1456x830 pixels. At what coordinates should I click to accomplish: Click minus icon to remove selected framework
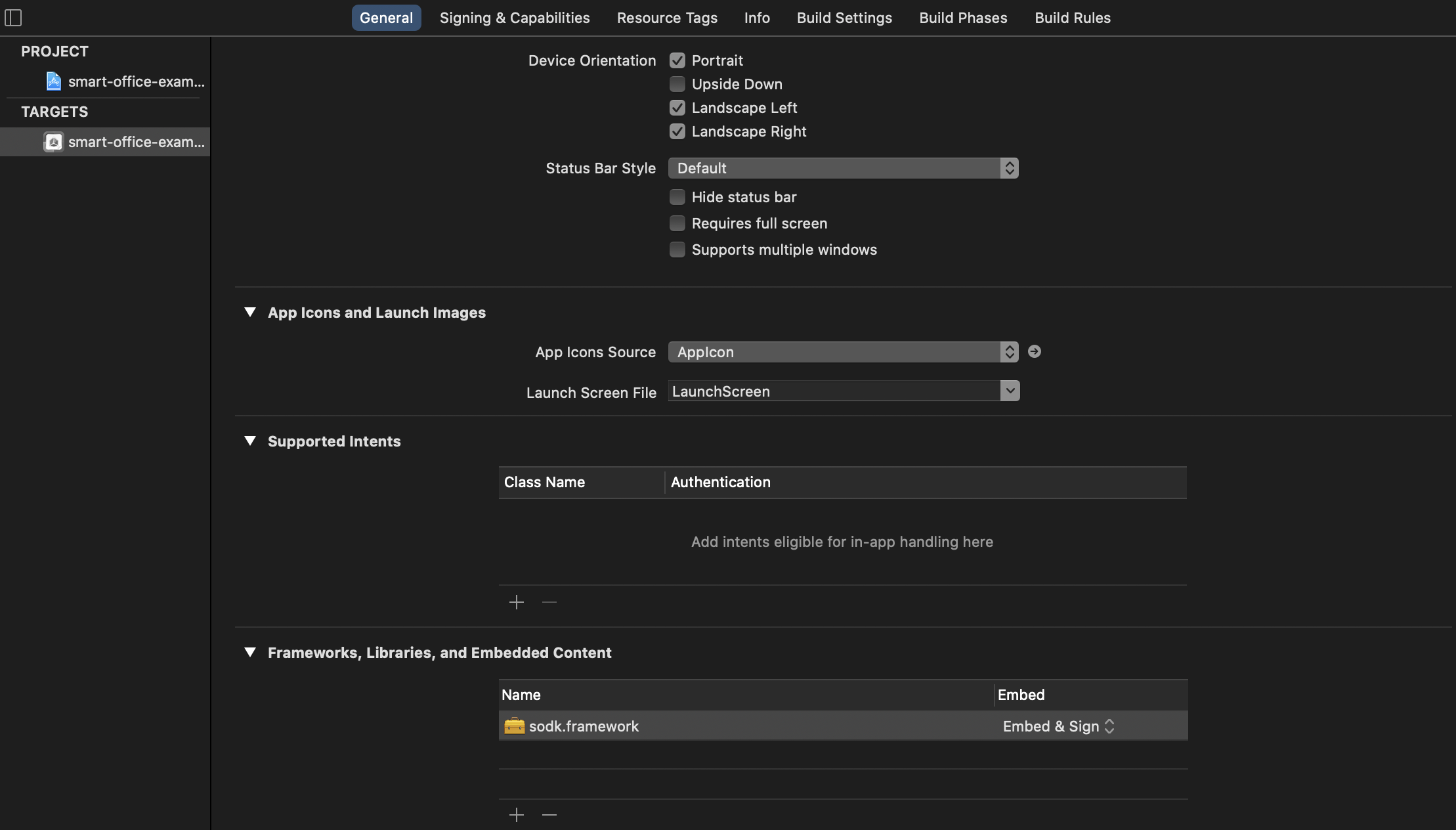[x=549, y=815]
